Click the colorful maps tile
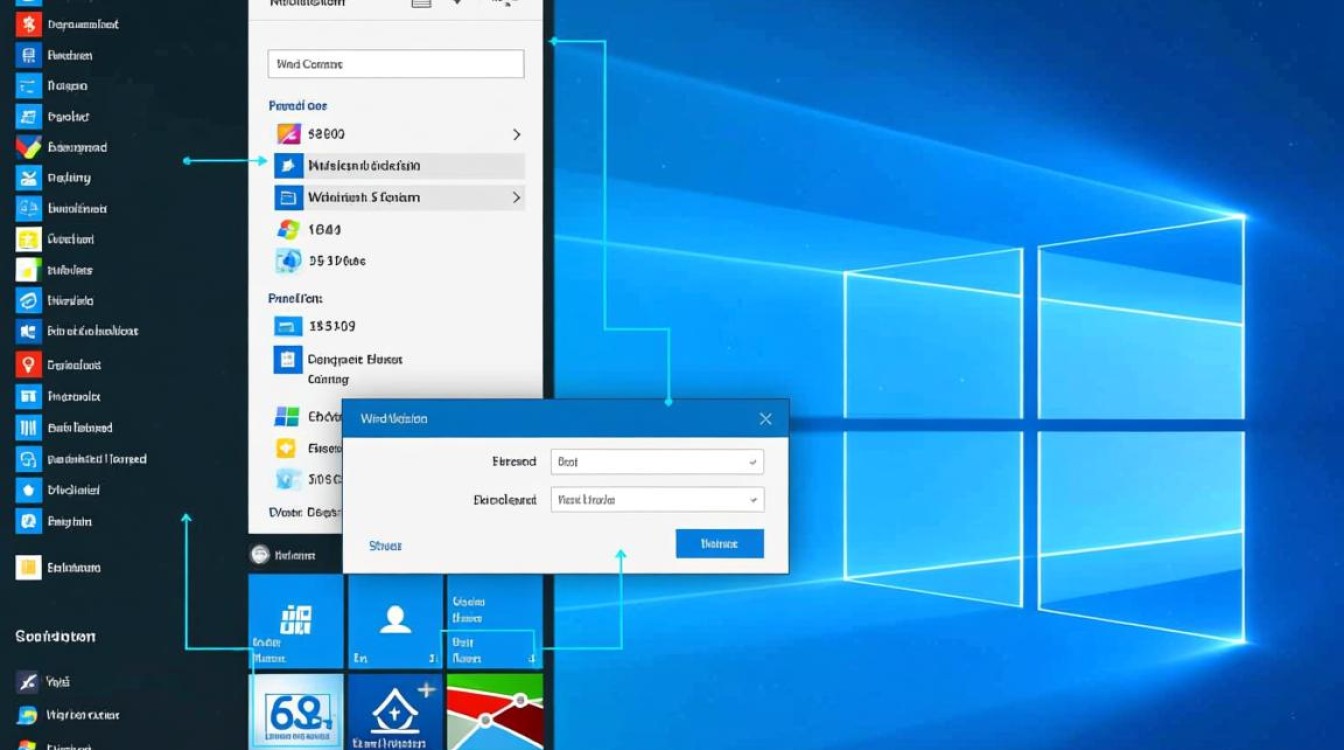The width and height of the screenshot is (1344, 750). [494, 712]
